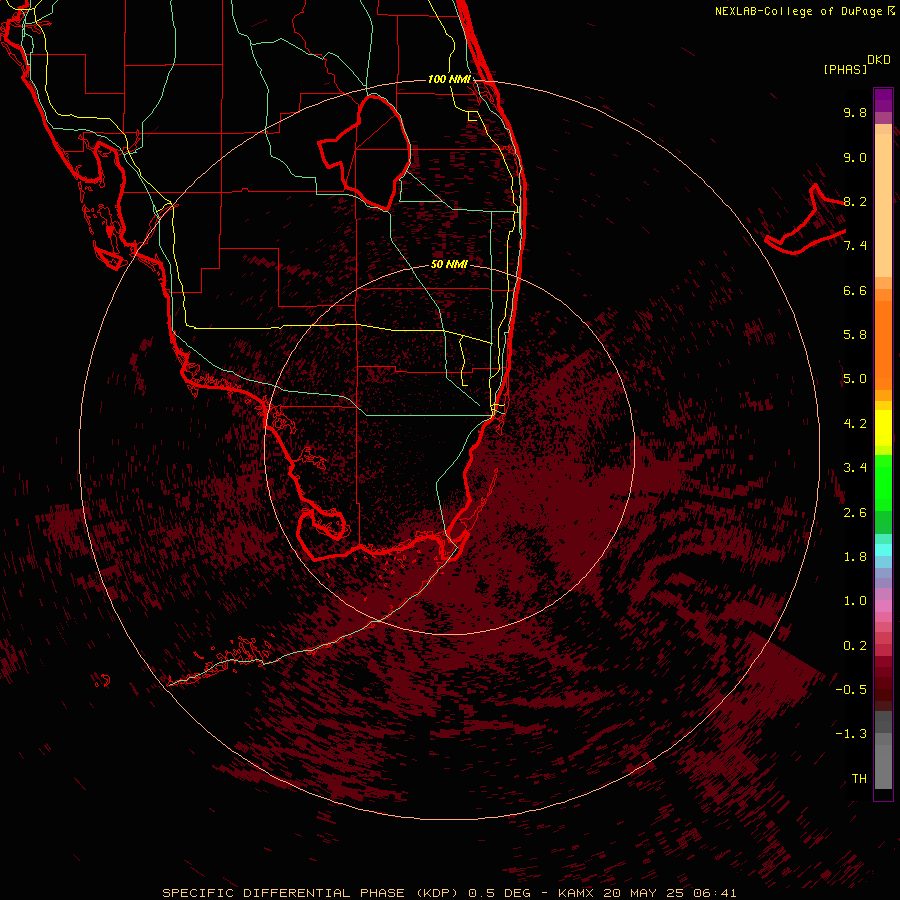
Task: Click the 7.4 color scale value
Action: tap(855, 246)
